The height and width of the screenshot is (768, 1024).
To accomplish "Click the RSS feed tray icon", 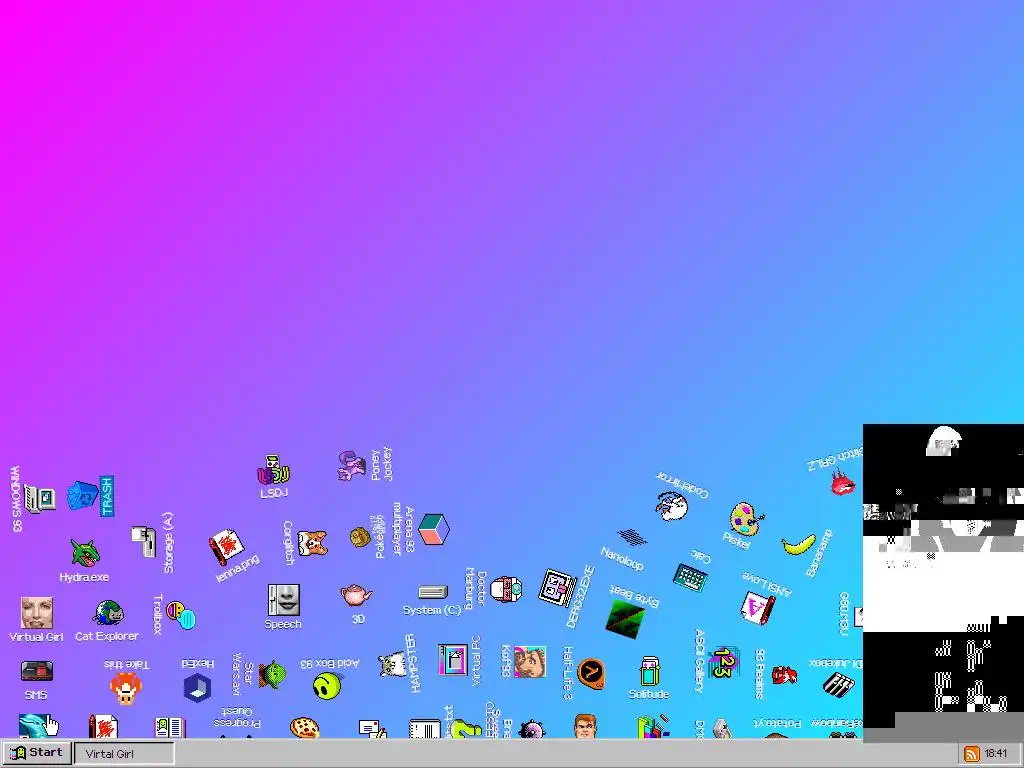I will 971,754.
